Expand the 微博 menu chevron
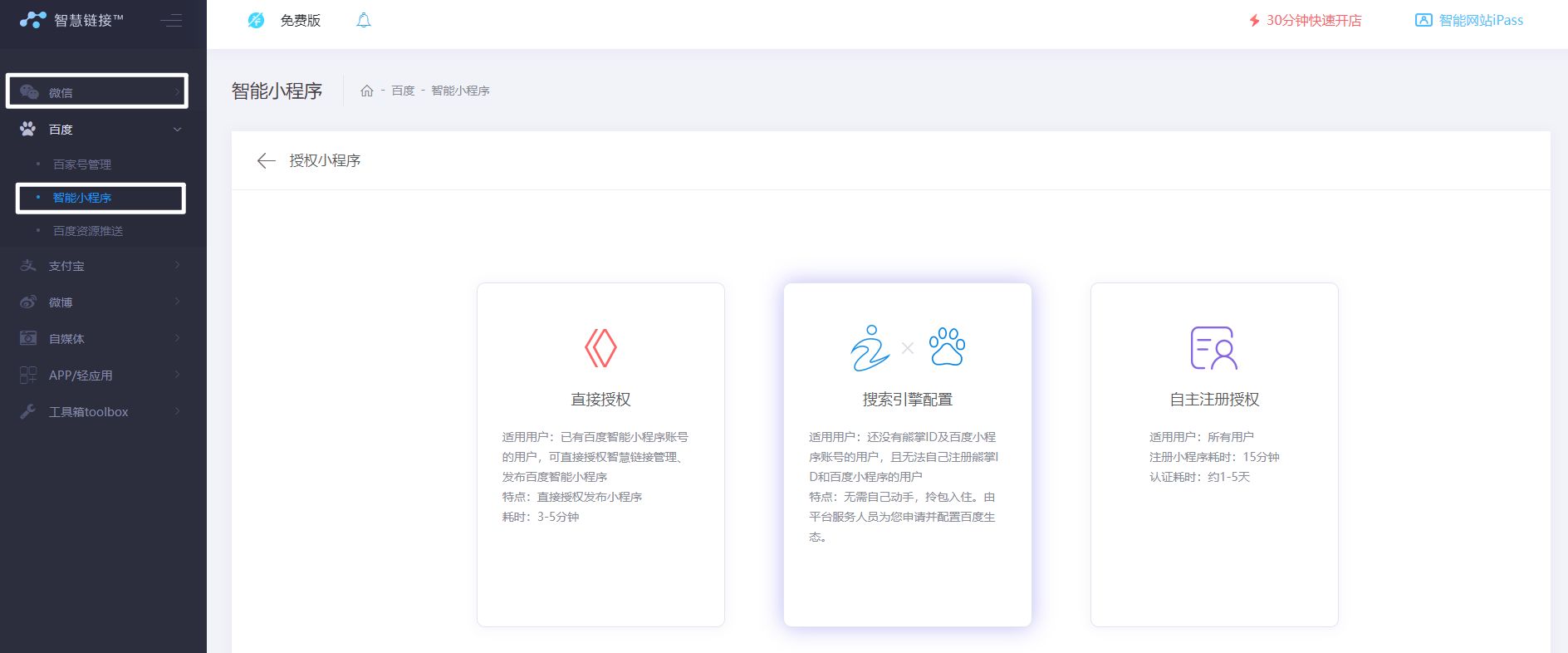1568x653 pixels. pyautogui.click(x=177, y=302)
